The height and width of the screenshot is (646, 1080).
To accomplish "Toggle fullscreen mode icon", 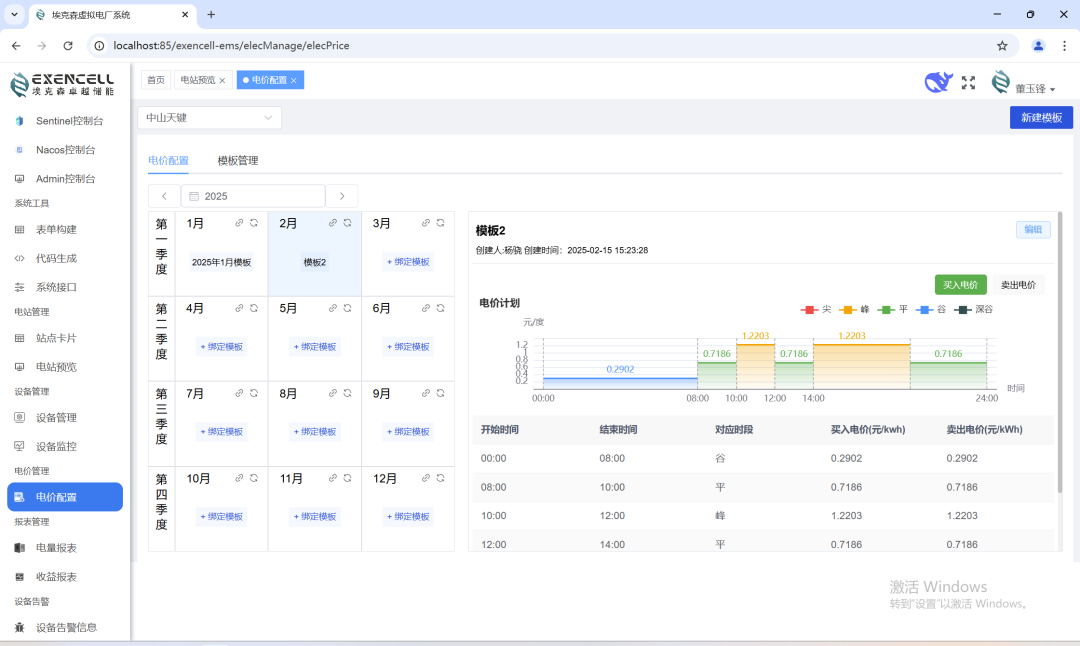I will (x=968, y=83).
